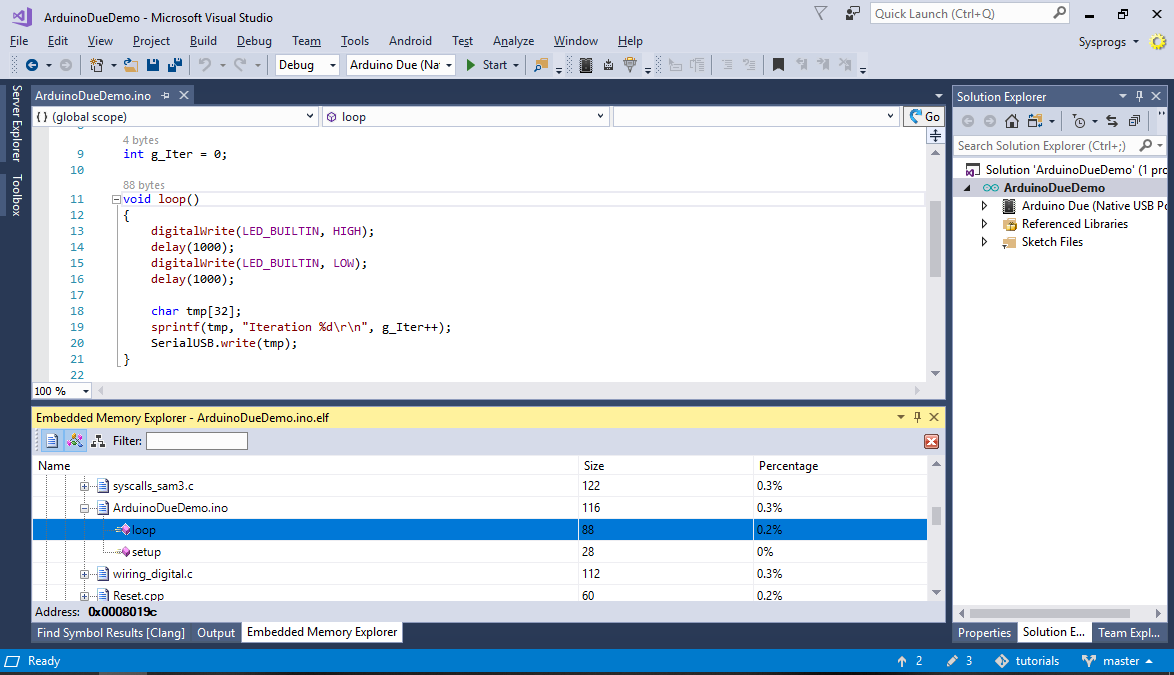The width and height of the screenshot is (1174, 675).
Task: Collapse the ArduinoDueDemo.ino tree node
Action: click(85, 508)
